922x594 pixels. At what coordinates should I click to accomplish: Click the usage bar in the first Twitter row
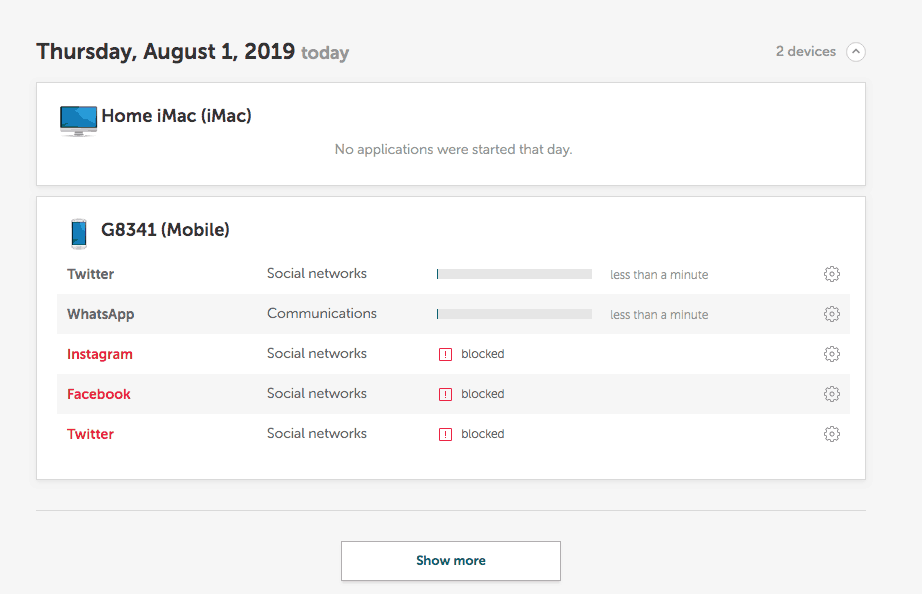[514, 274]
